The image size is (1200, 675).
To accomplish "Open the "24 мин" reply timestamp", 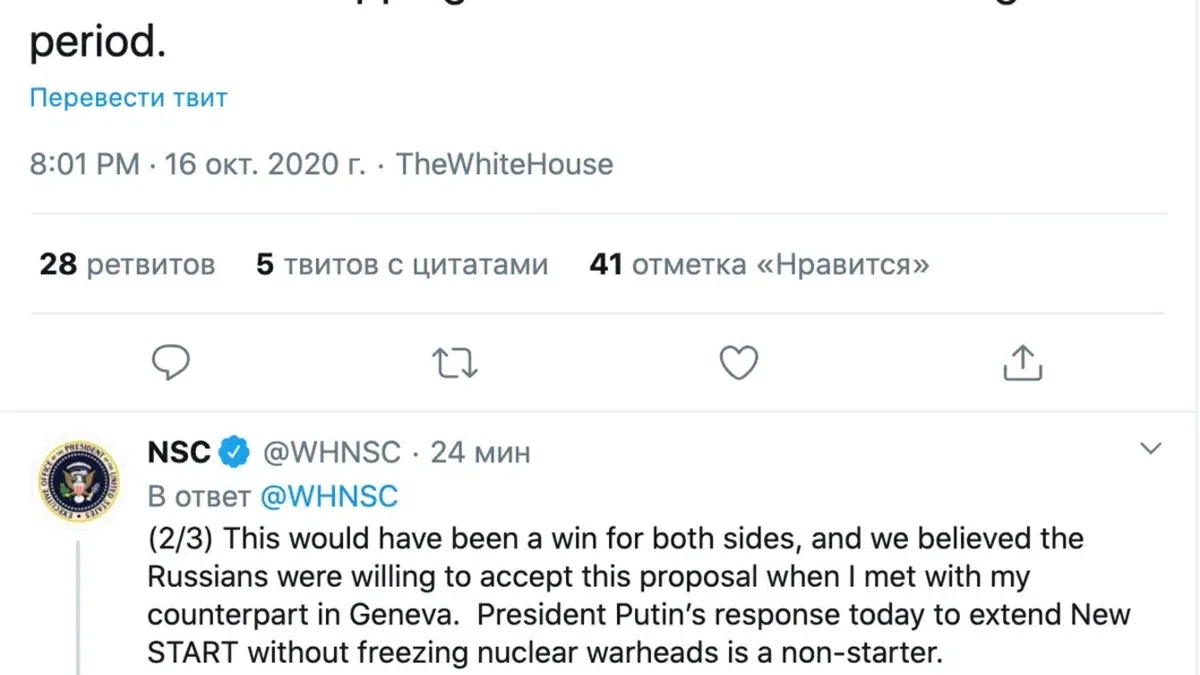I will click(480, 453).
